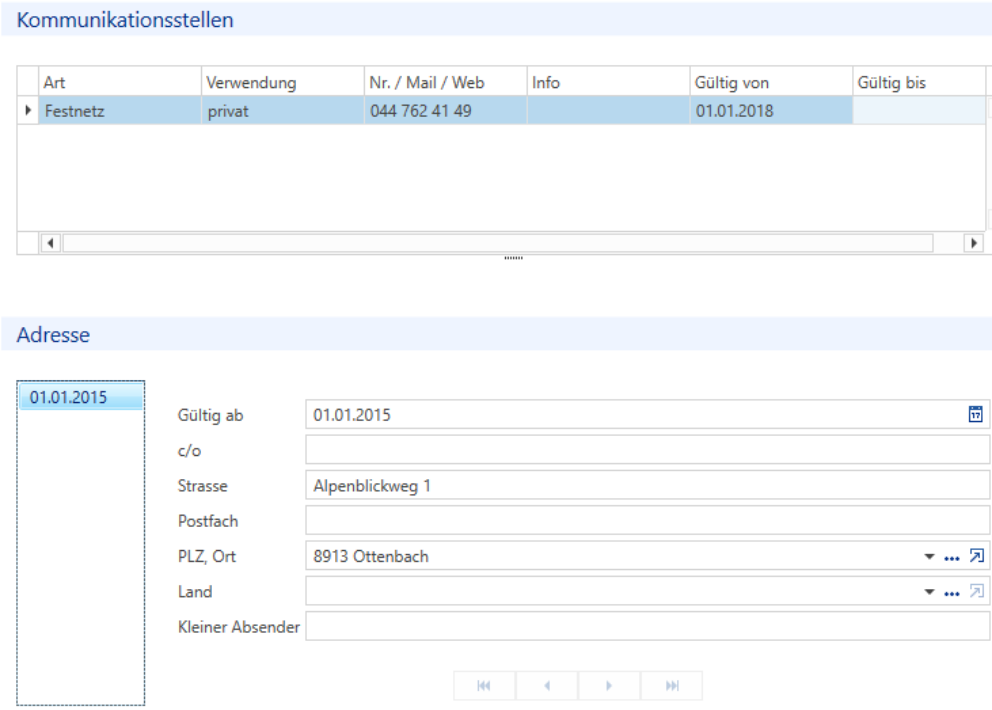Sort by the Art column header
Image resolution: width=992 pixels, height=710 pixels.
(x=120, y=82)
